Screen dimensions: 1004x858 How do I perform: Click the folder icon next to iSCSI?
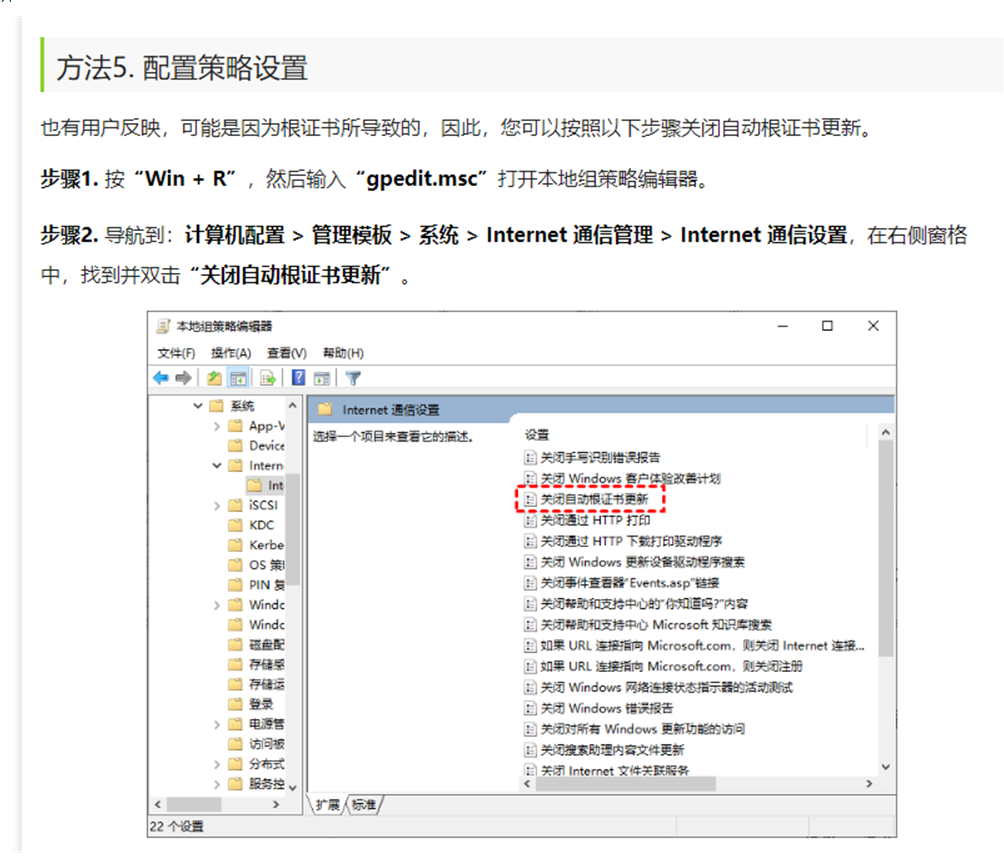[236, 505]
